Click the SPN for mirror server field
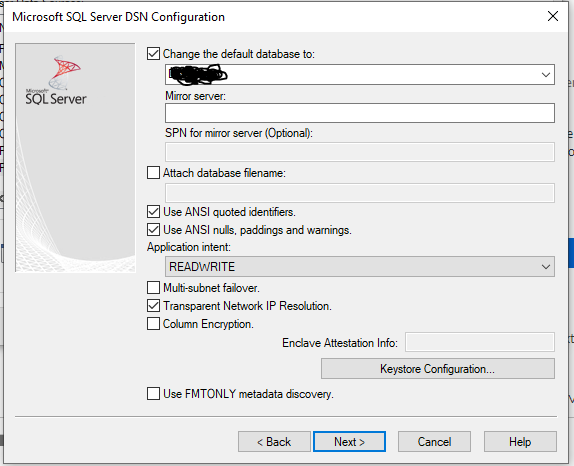Viewport: 574px width, 466px height. click(359, 152)
